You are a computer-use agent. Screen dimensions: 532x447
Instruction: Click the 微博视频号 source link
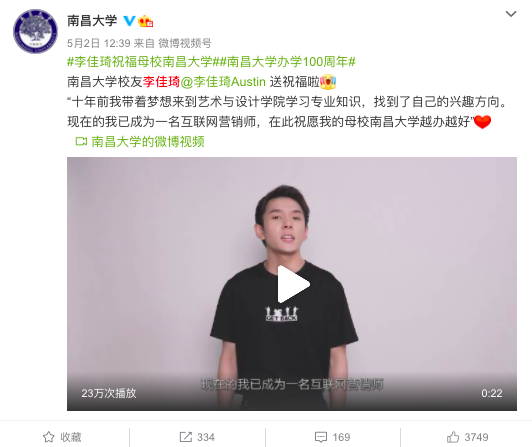185,43
